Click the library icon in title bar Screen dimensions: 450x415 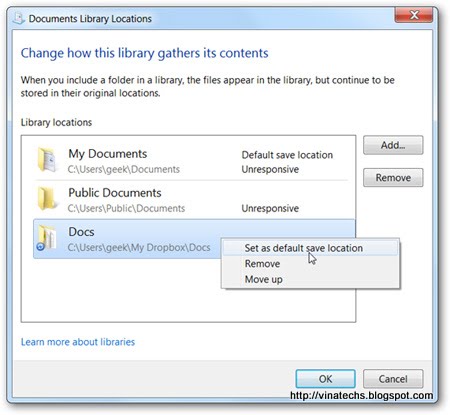(19, 18)
